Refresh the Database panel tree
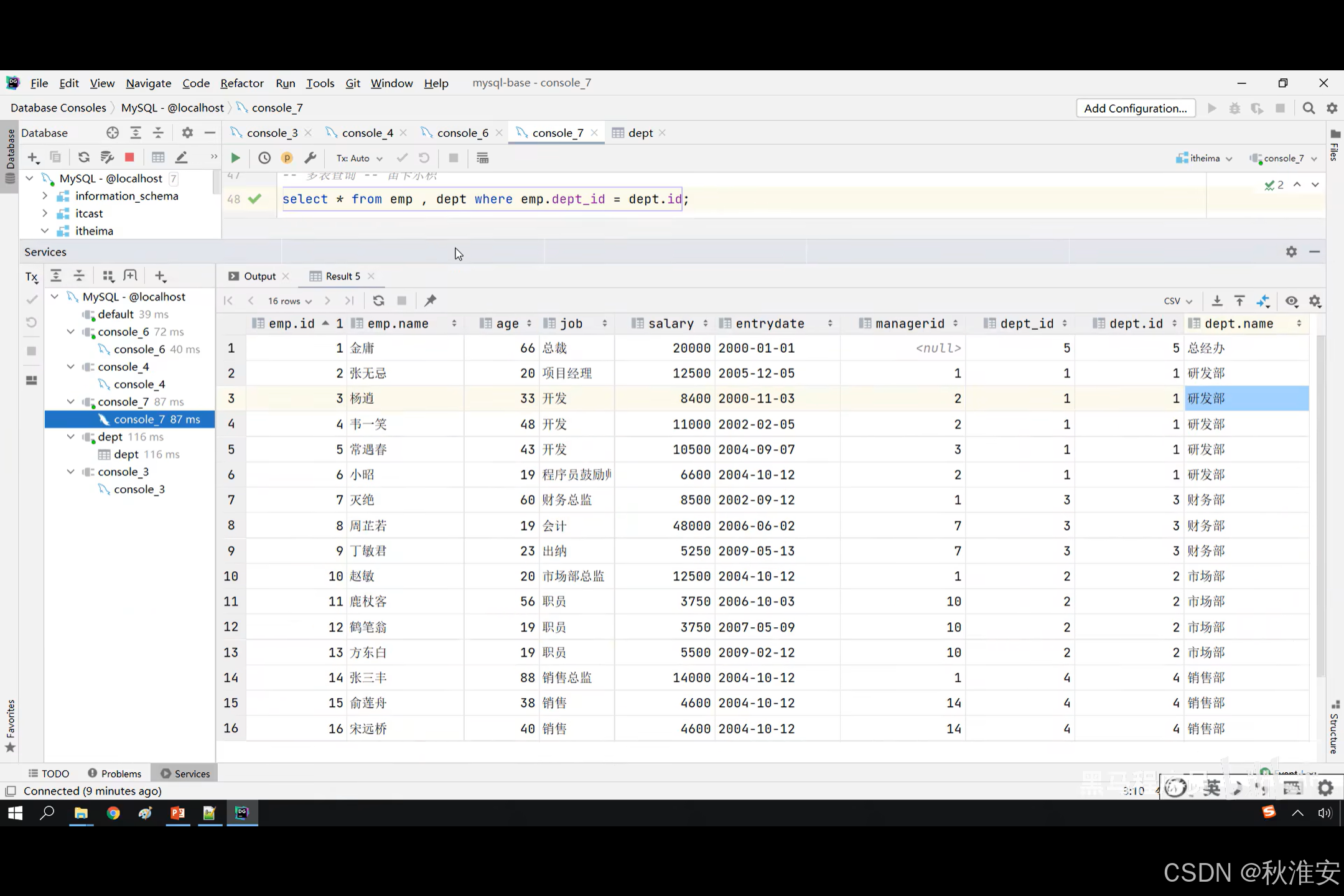 click(83, 157)
